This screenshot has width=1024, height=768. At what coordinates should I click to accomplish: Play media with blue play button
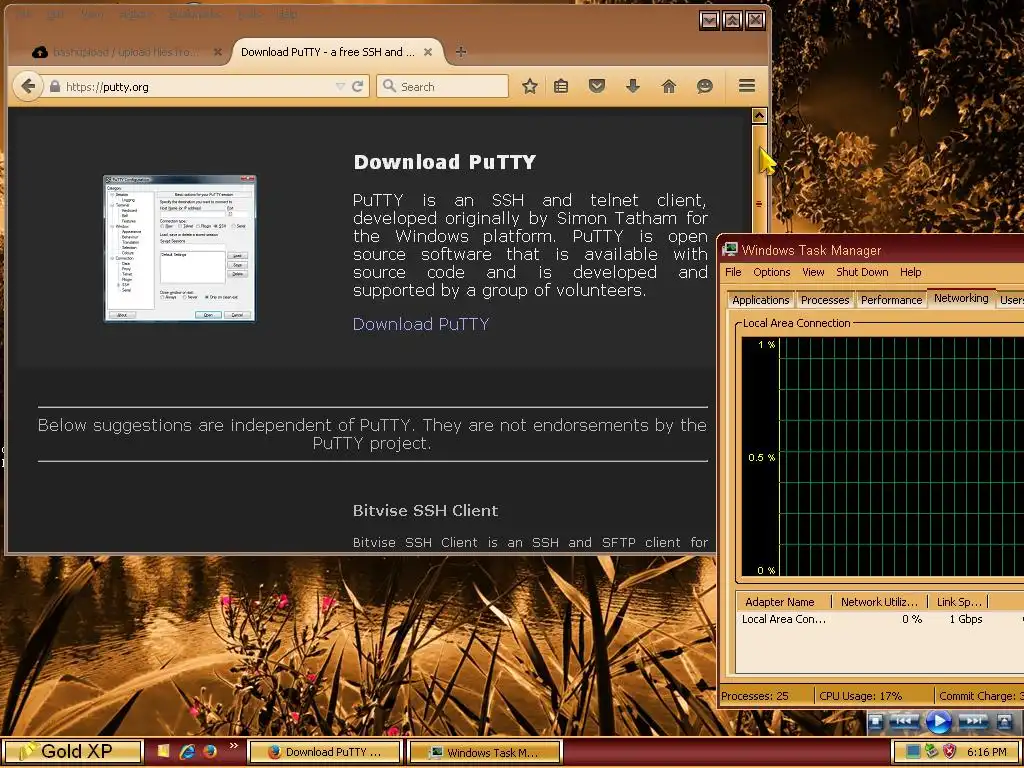pos(938,722)
